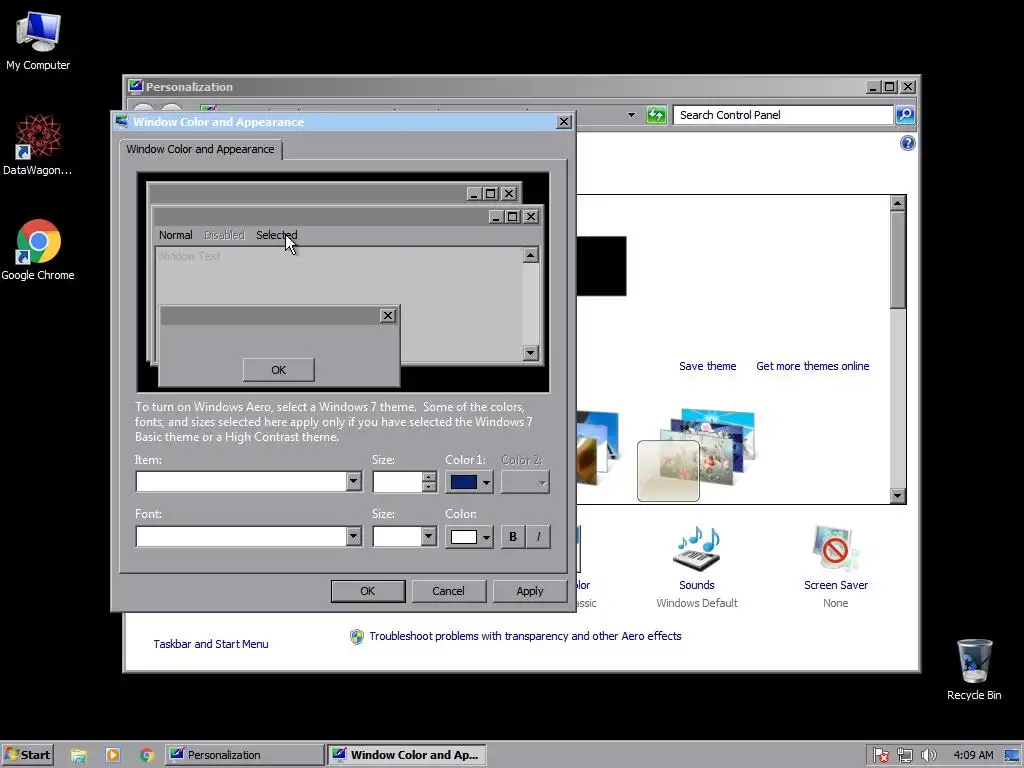
Task: Open the DataWagon desktop shortcut
Action: (x=38, y=145)
